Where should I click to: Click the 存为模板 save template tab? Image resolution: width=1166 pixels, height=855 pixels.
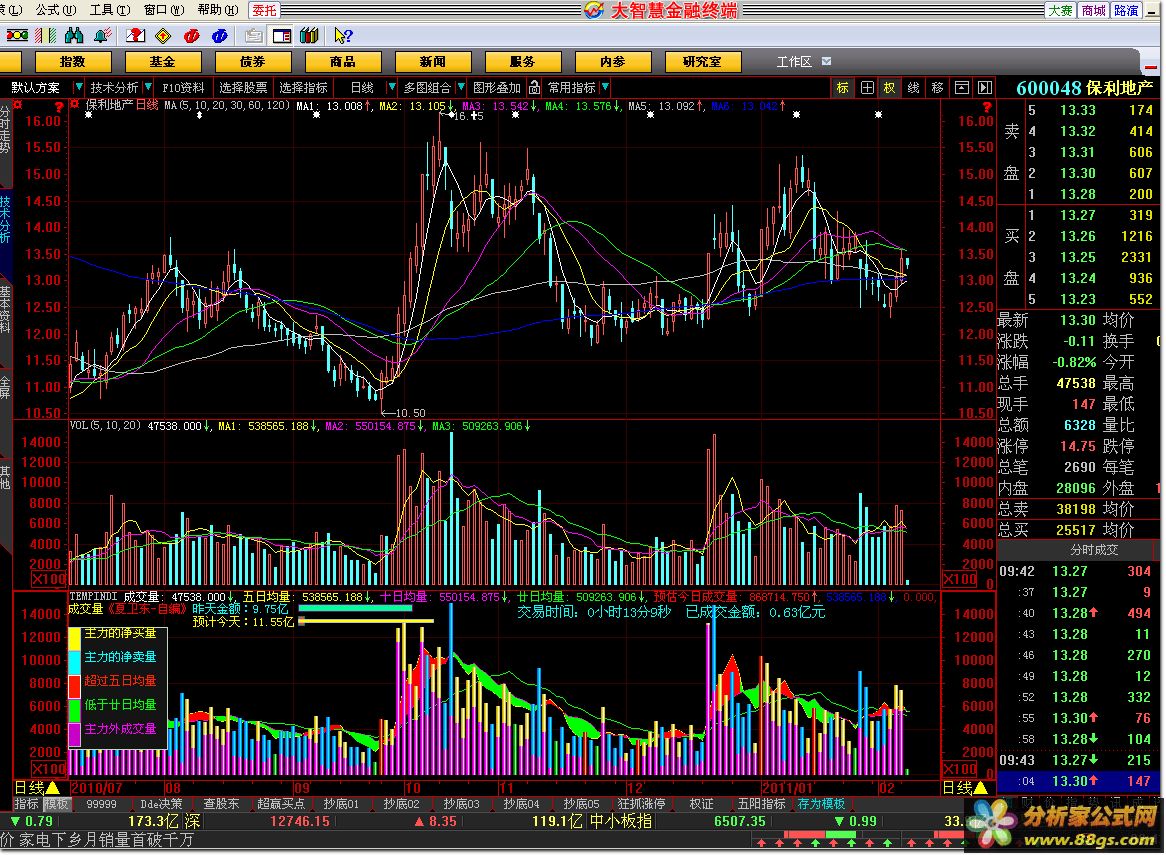coord(821,804)
